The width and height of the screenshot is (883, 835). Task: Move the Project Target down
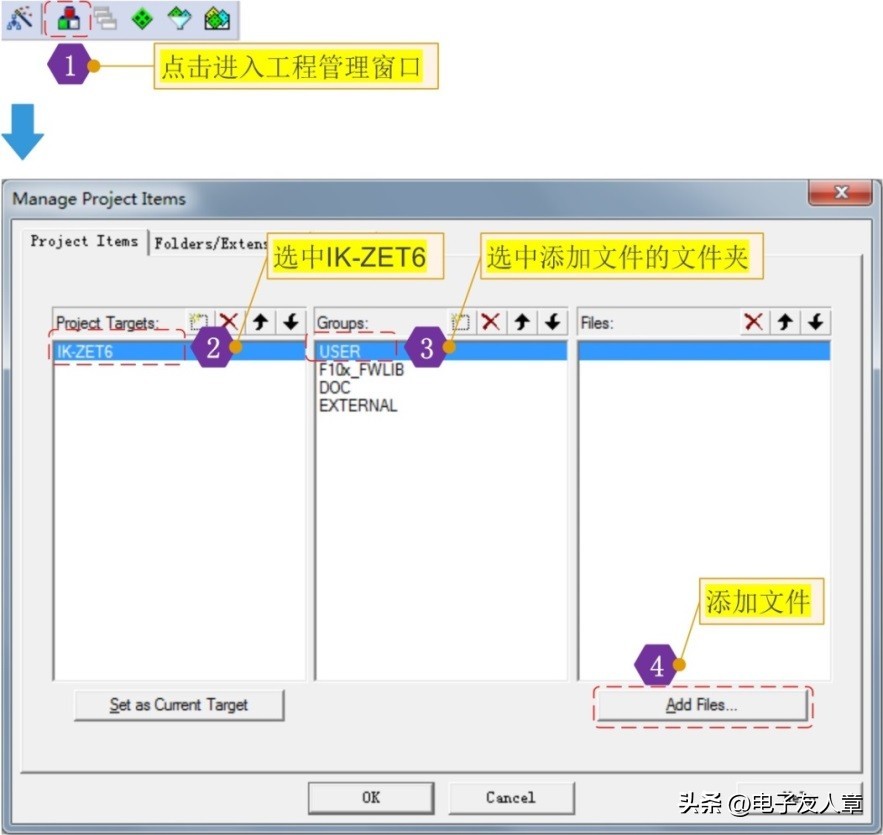point(291,322)
